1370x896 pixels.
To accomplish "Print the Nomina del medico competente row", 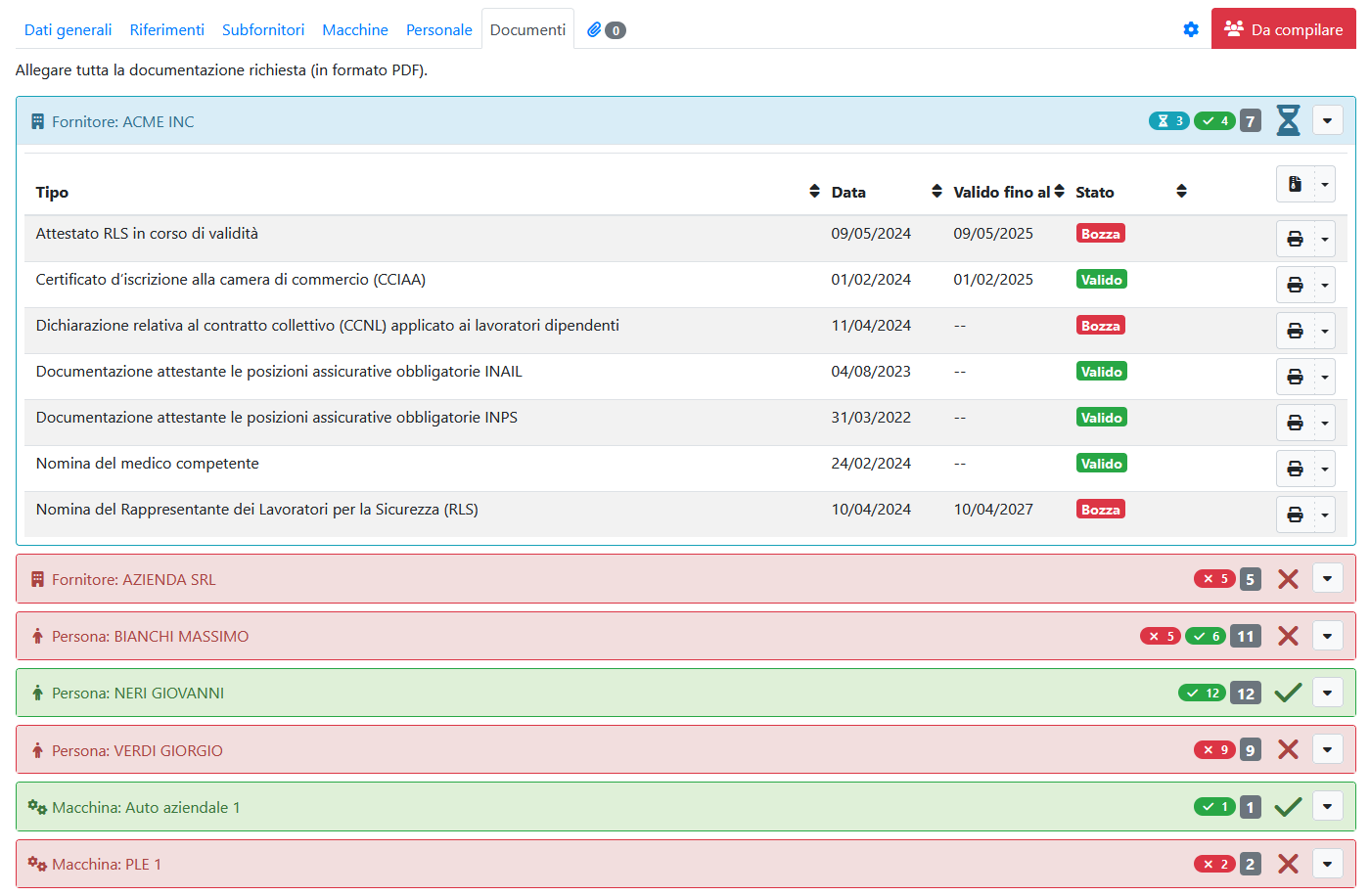I will click(x=1295, y=469).
